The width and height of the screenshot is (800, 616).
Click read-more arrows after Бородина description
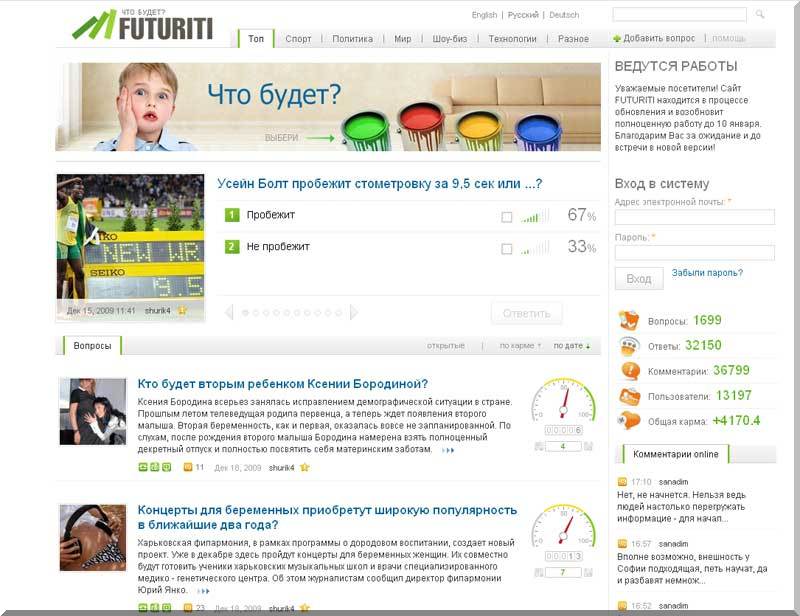pos(448,450)
